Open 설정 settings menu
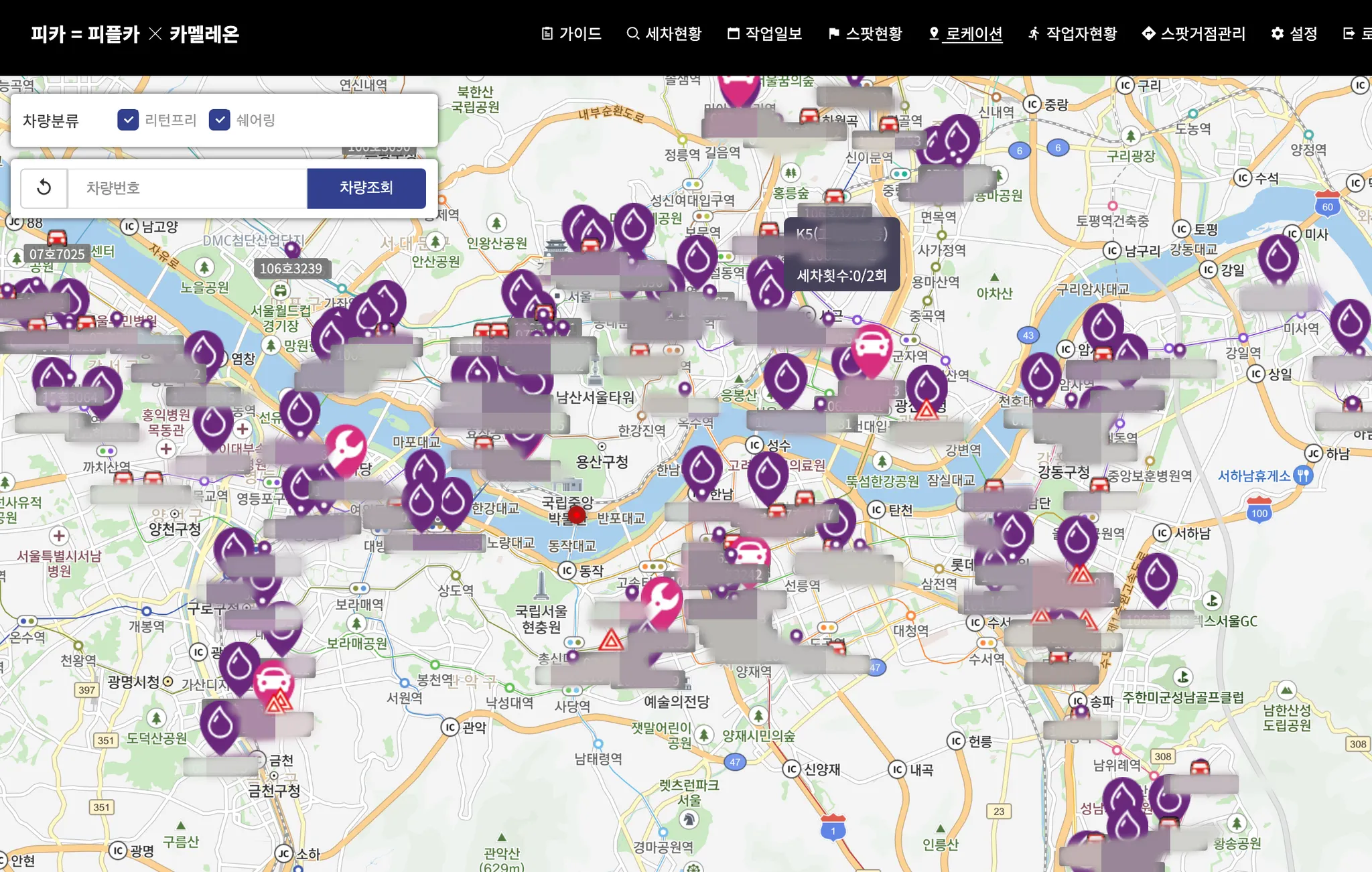The width and height of the screenshot is (1372, 872). pyautogui.click(x=1294, y=33)
